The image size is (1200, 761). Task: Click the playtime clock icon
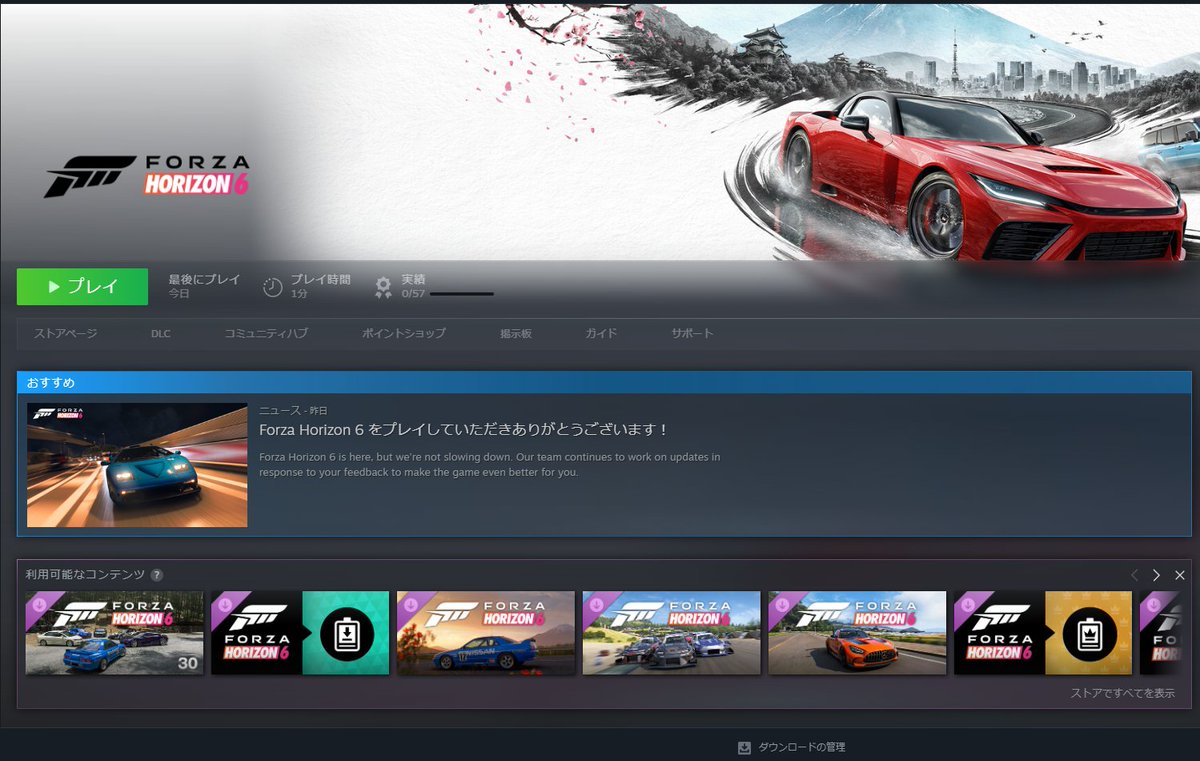click(x=273, y=287)
